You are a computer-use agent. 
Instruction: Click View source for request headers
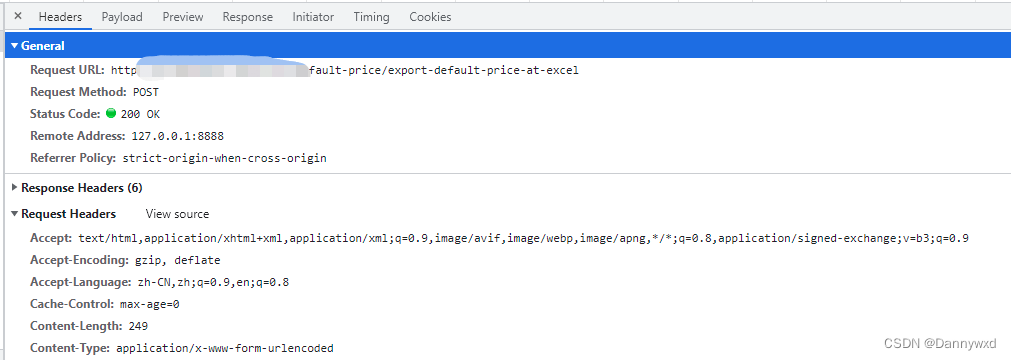(x=177, y=214)
